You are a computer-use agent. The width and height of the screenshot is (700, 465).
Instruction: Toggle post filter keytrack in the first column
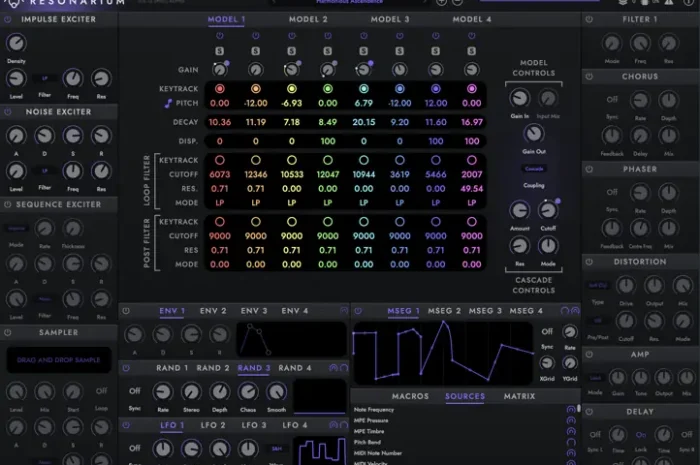(220, 221)
